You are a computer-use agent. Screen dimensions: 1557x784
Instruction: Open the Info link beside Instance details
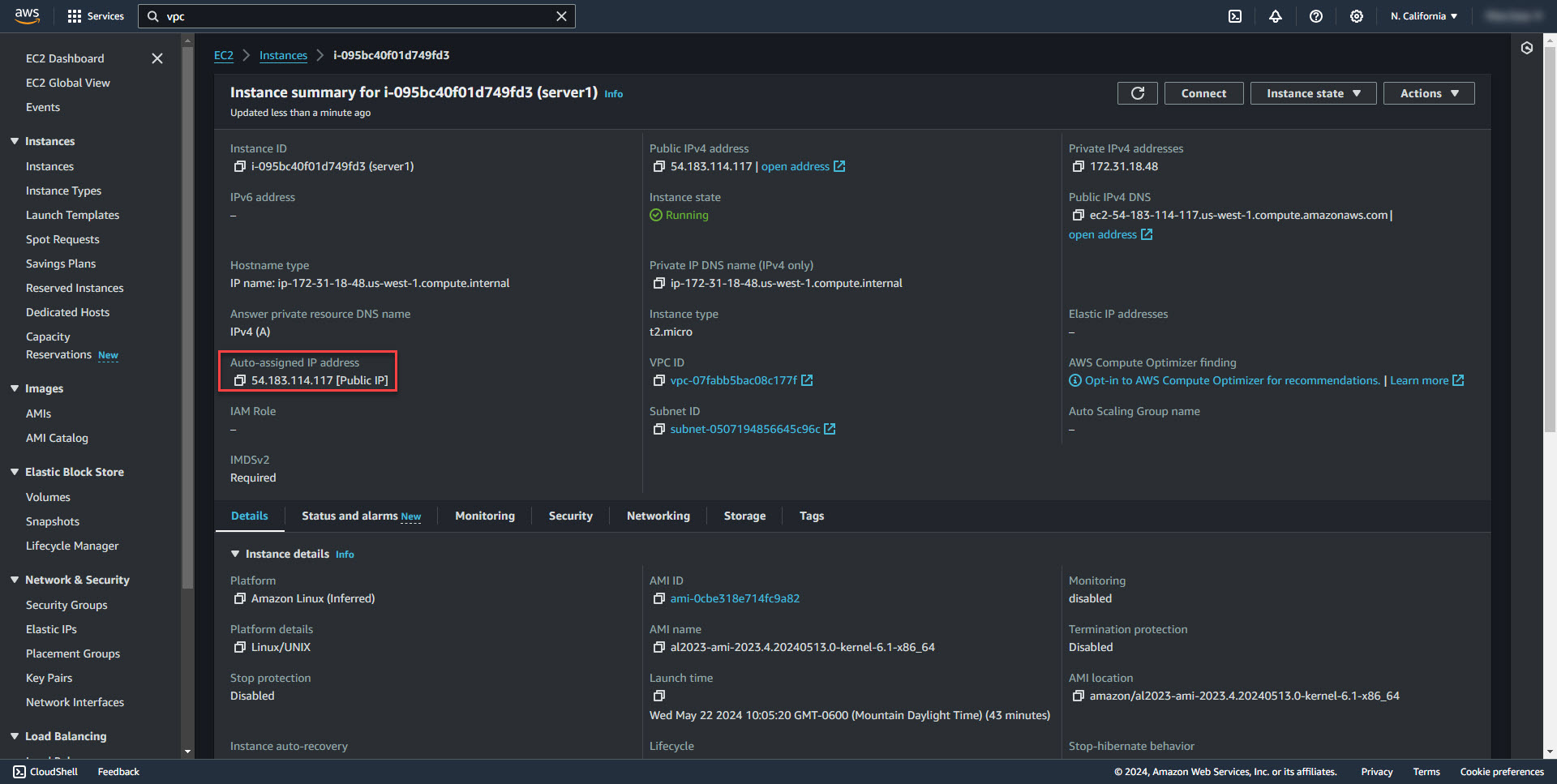coord(345,555)
